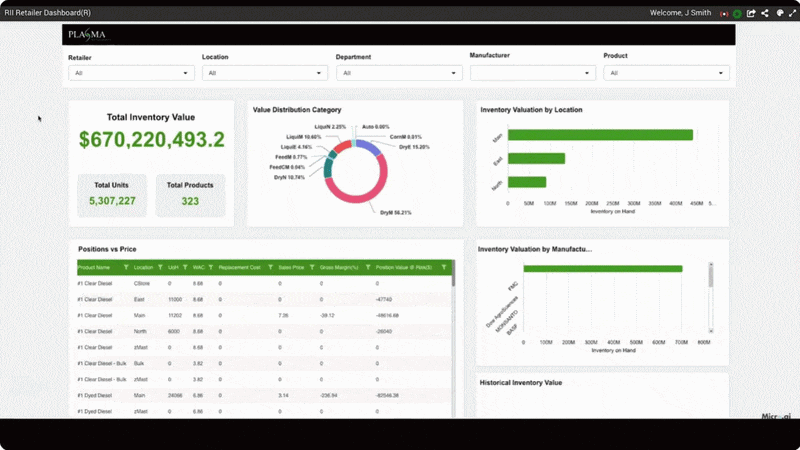
Task: Click the share network icon in top bar
Action: click(765, 14)
